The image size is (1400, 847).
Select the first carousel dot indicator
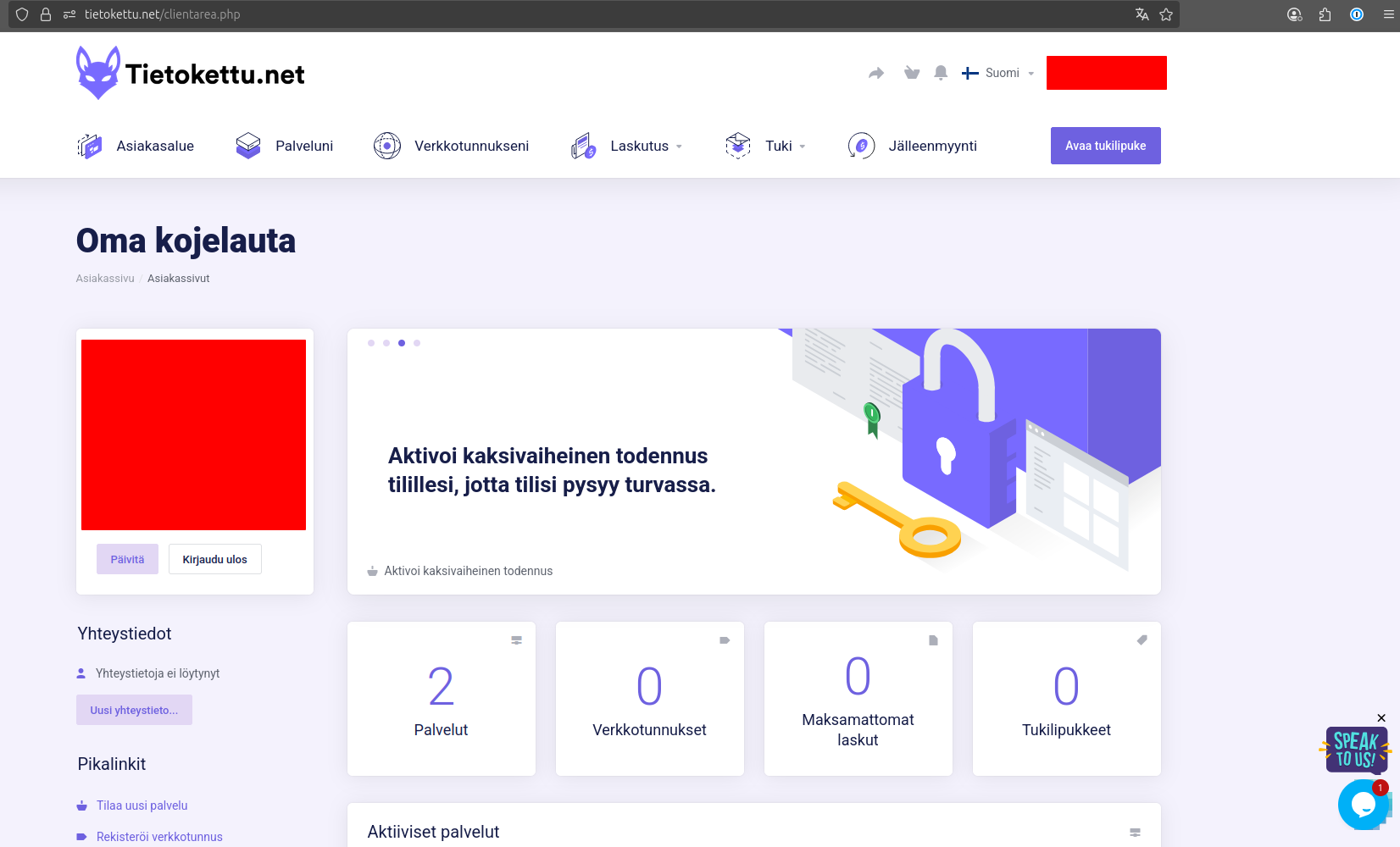coord(371,343)
